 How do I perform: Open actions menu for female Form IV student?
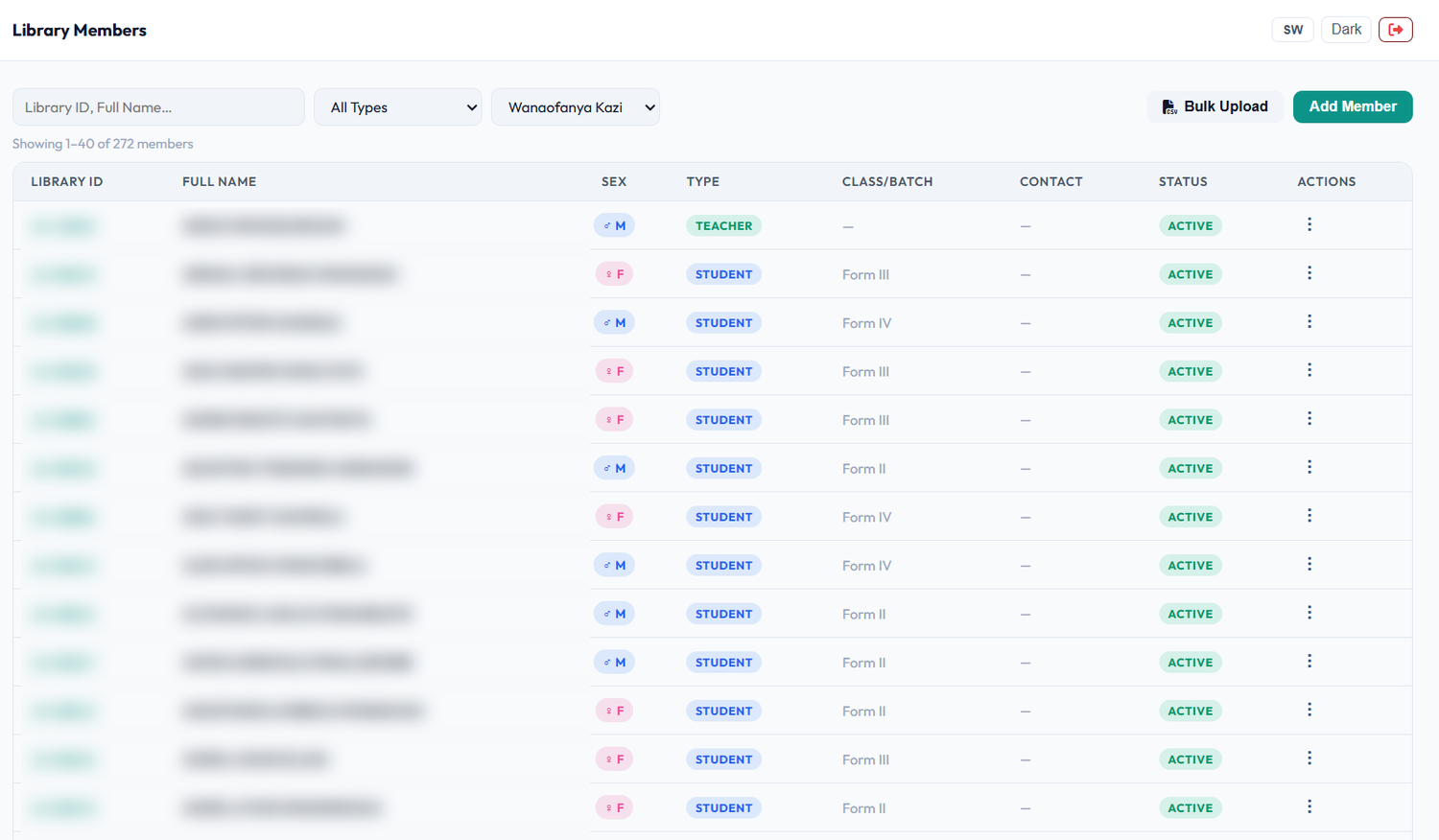(x=1309, y=516)
